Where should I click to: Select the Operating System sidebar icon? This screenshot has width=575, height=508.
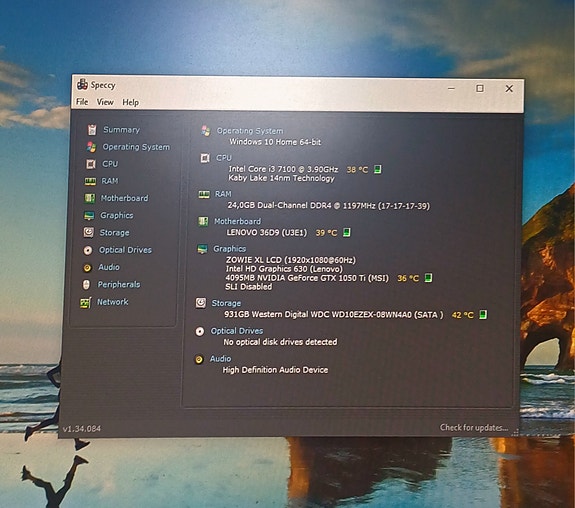click(91, 147)
